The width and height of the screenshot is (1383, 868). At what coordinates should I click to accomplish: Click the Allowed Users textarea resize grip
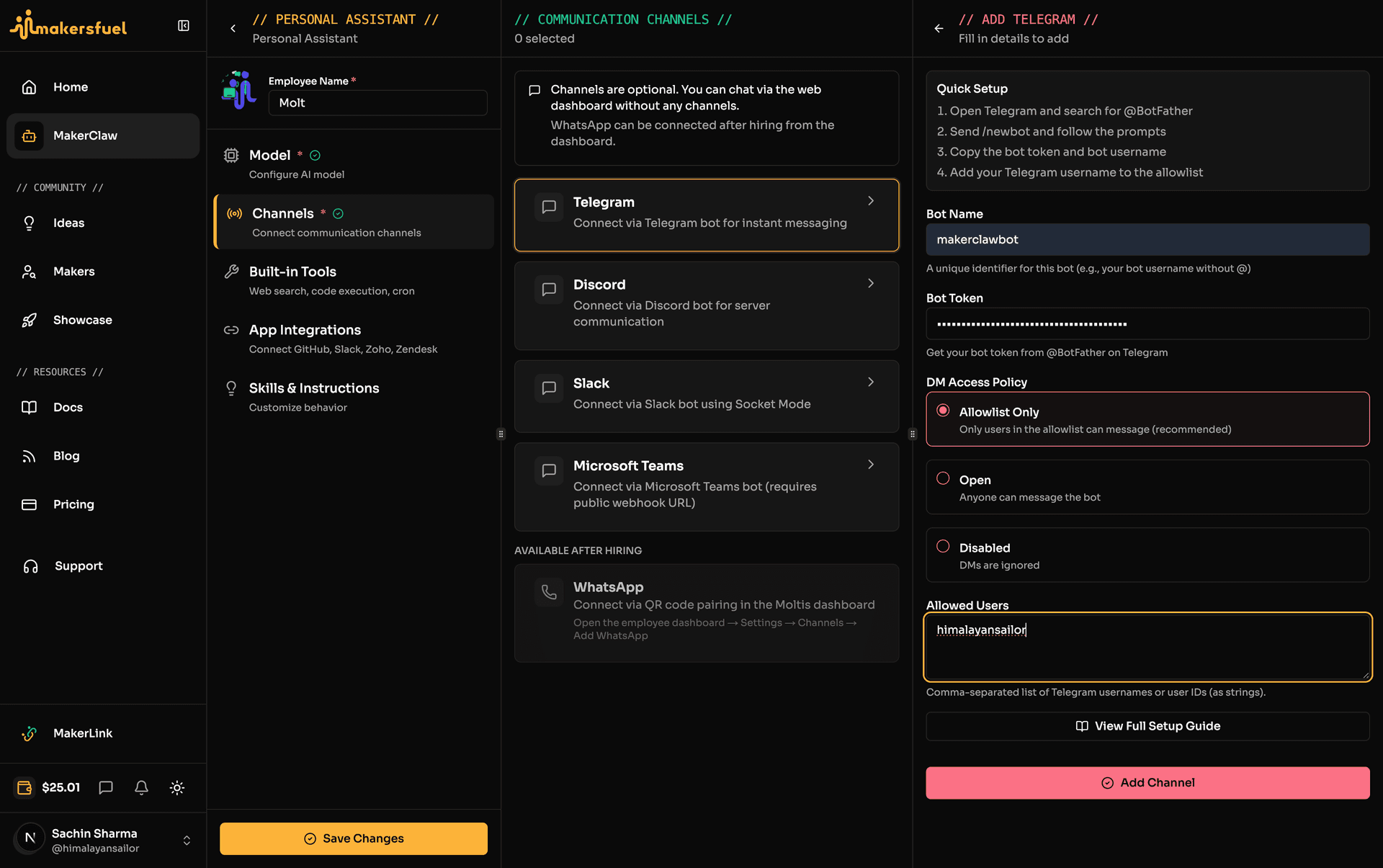1365,675
